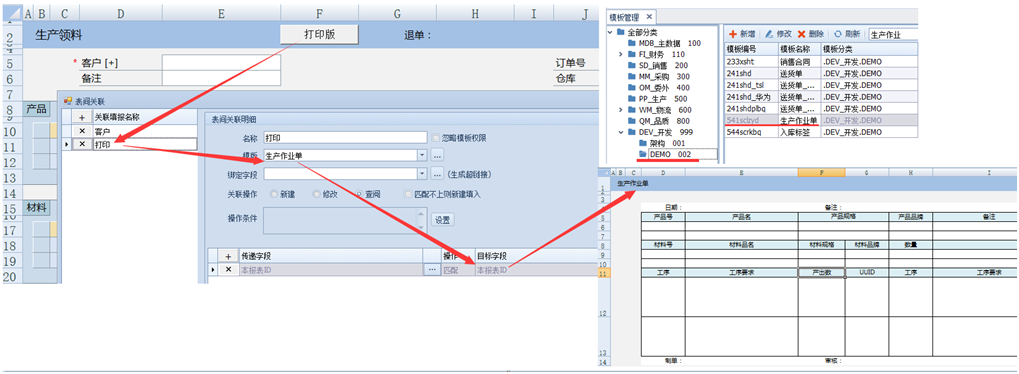Tick the 匹配不上则新建填入 checkbox
1019x374 pixels.
408,194
